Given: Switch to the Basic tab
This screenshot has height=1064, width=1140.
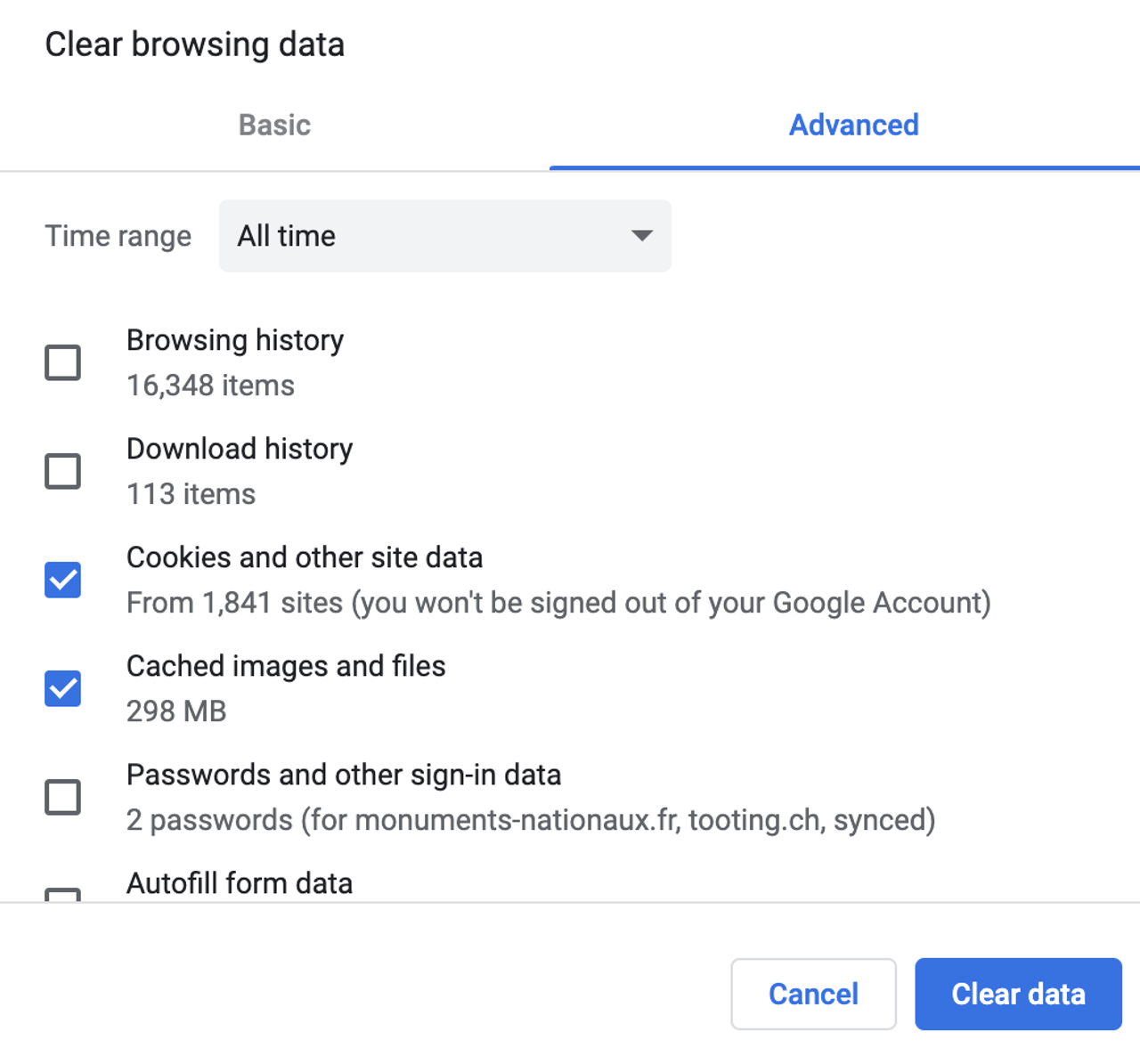Looking at the screenshot, I should pos(274,126).
